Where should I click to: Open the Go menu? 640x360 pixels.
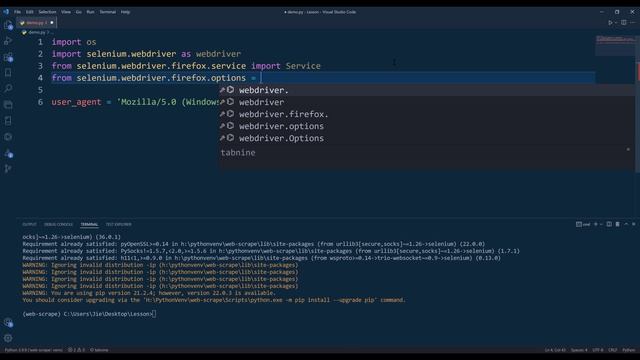[x=78, y=12]
